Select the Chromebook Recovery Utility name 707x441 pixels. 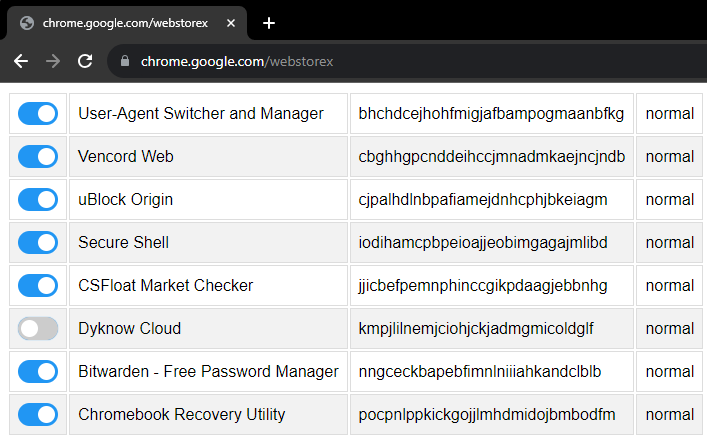point(182,414)
